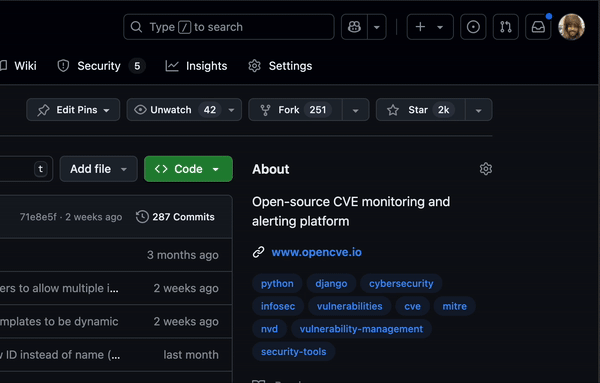This screenshot has width=600, height=383.
Task: Edit About details gear icon
Action: click(486, 169)
